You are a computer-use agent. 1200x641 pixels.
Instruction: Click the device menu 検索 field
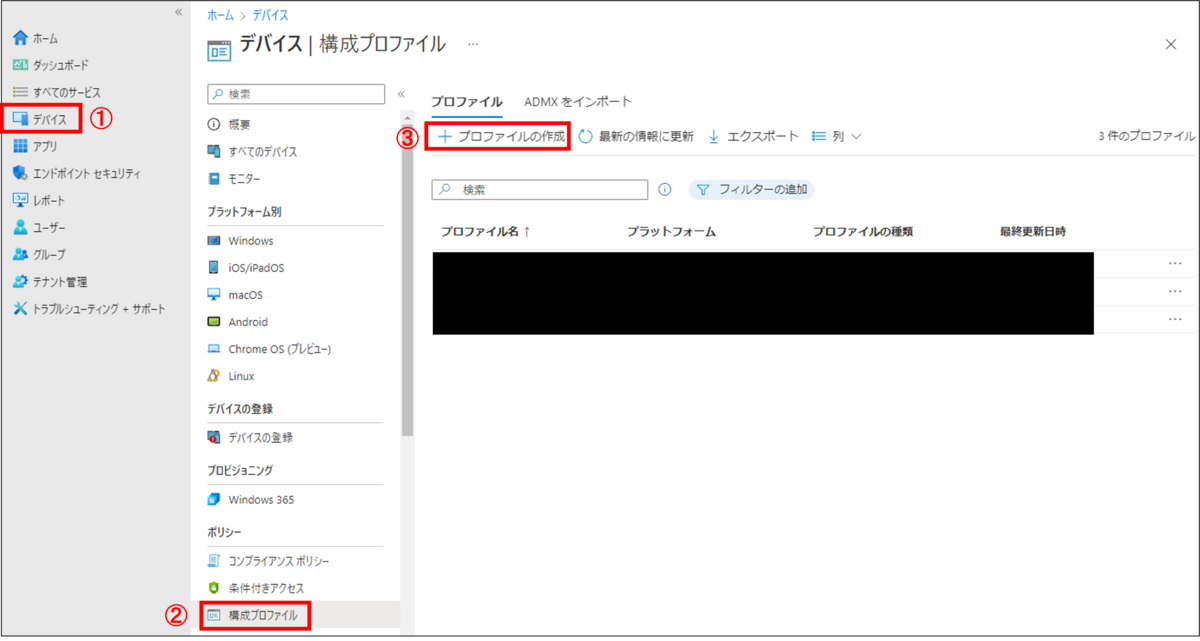pyautogui.click(x=295, y=94)
